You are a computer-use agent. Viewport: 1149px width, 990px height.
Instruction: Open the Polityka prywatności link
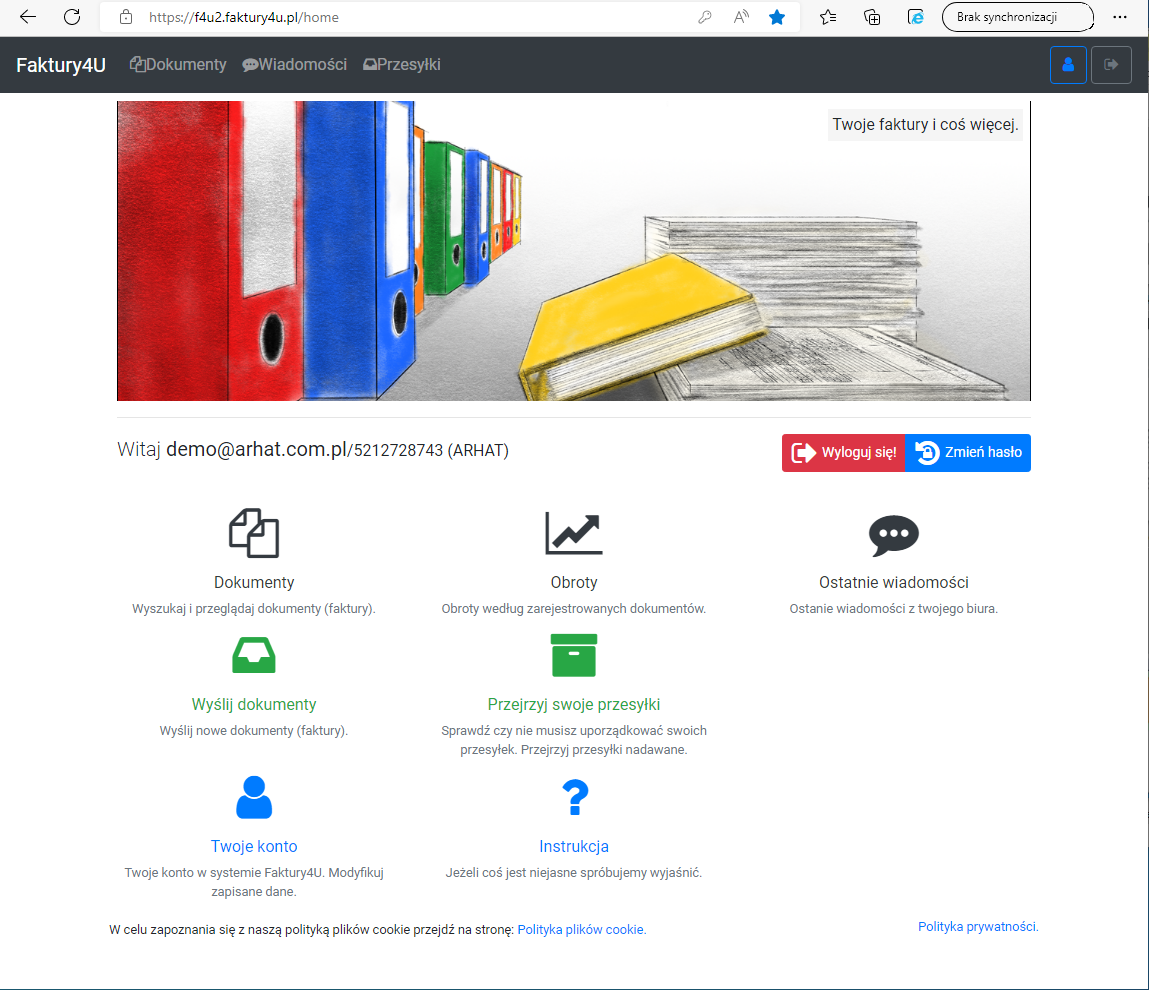[x=978, y=927]
